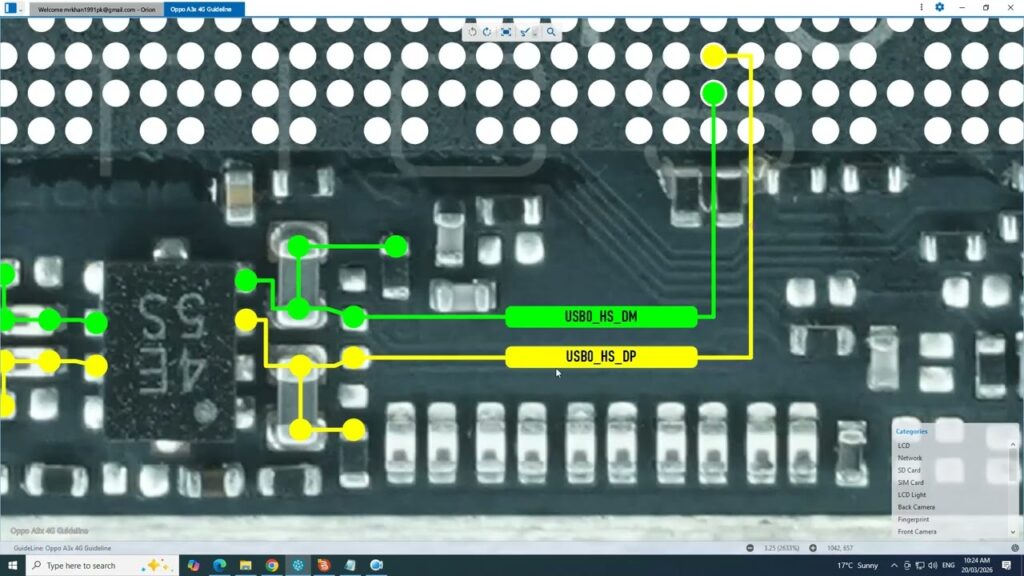The image size is (1024, 576).
Task: Choose Back Camera in Categories list
Action: tap(916, 507)
